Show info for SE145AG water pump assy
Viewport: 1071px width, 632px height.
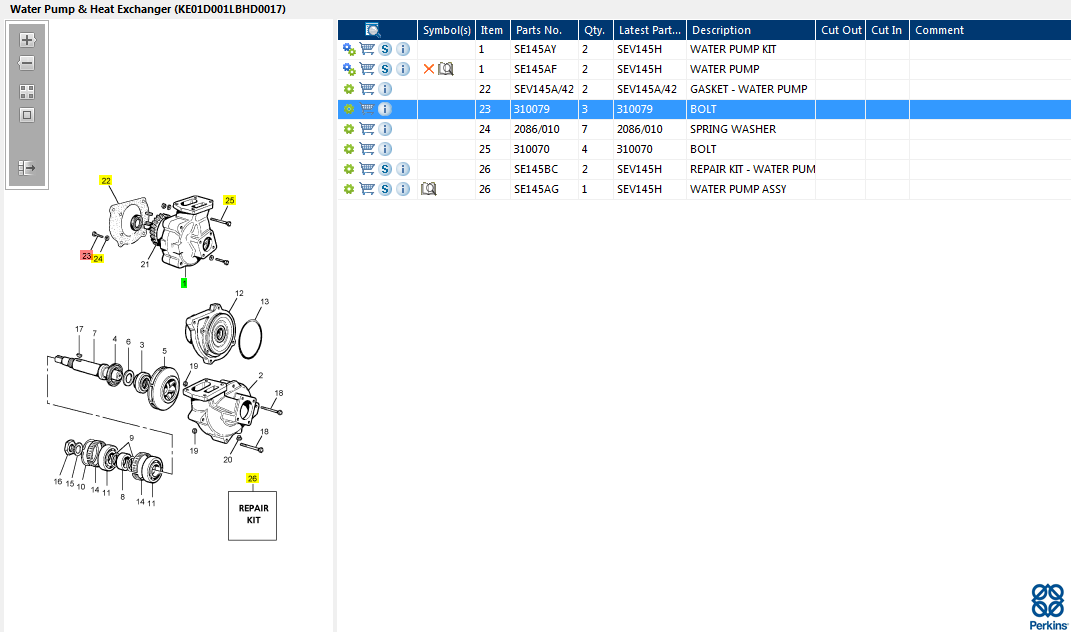click(x=403, y=189)
